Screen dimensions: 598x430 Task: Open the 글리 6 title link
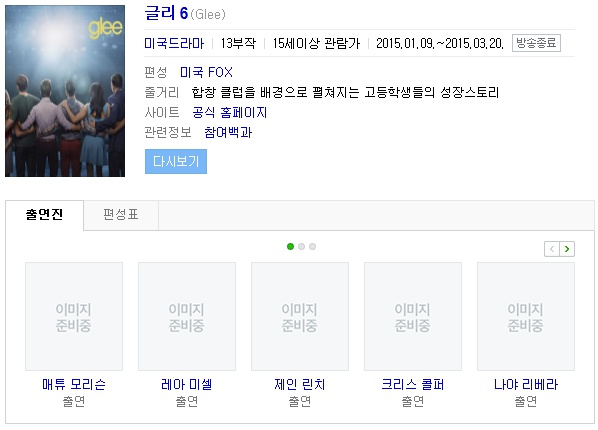coord(166,13)
